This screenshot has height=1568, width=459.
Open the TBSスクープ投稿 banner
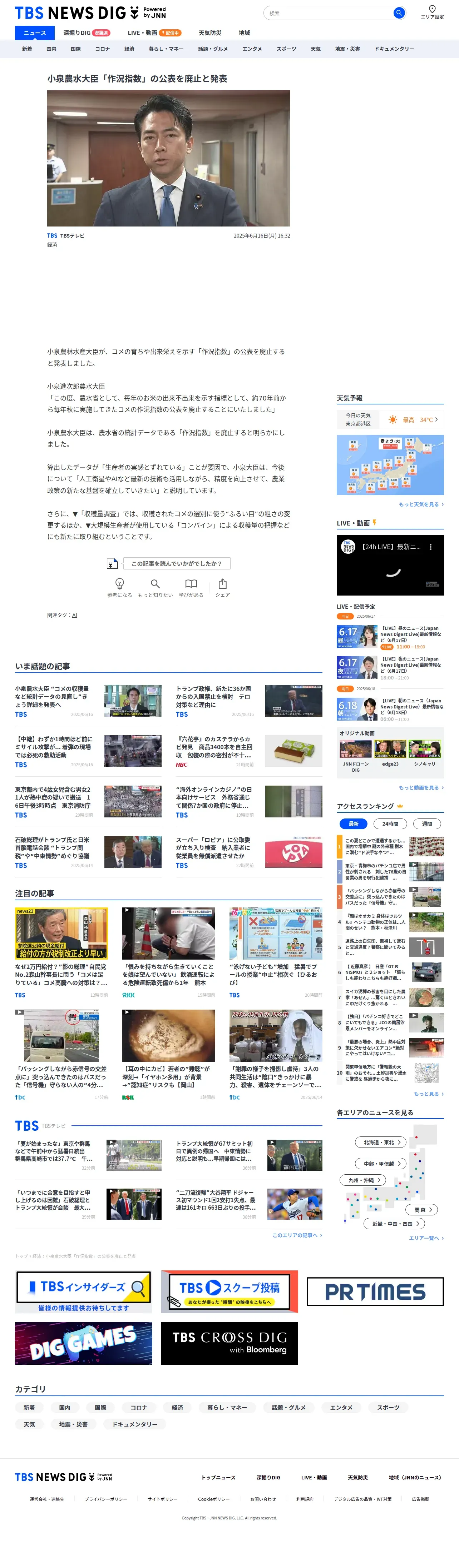point(229,1291)
